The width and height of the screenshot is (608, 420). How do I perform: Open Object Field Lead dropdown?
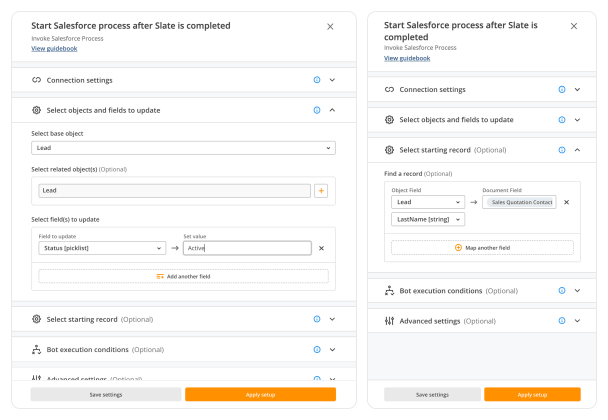(x=428, y=202)
